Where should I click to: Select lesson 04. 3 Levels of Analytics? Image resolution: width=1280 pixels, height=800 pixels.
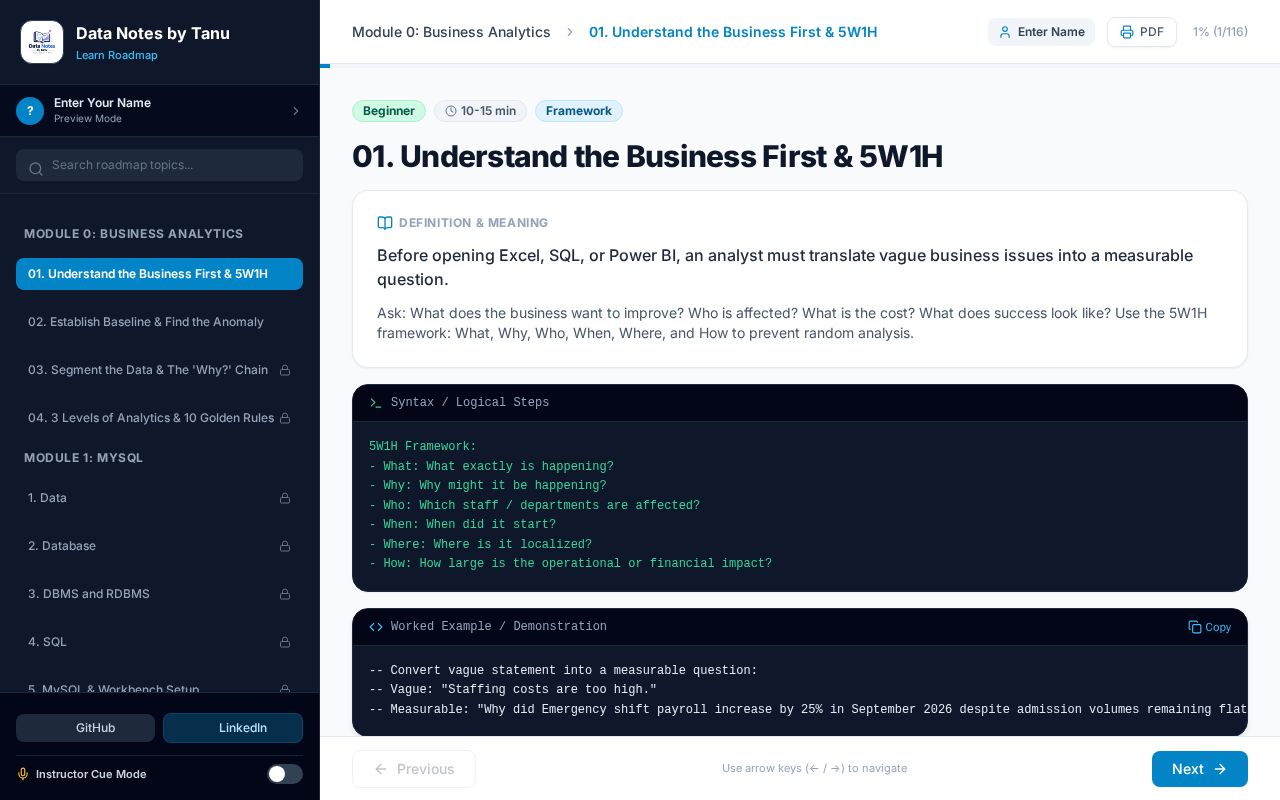click(x=159, y=418)
